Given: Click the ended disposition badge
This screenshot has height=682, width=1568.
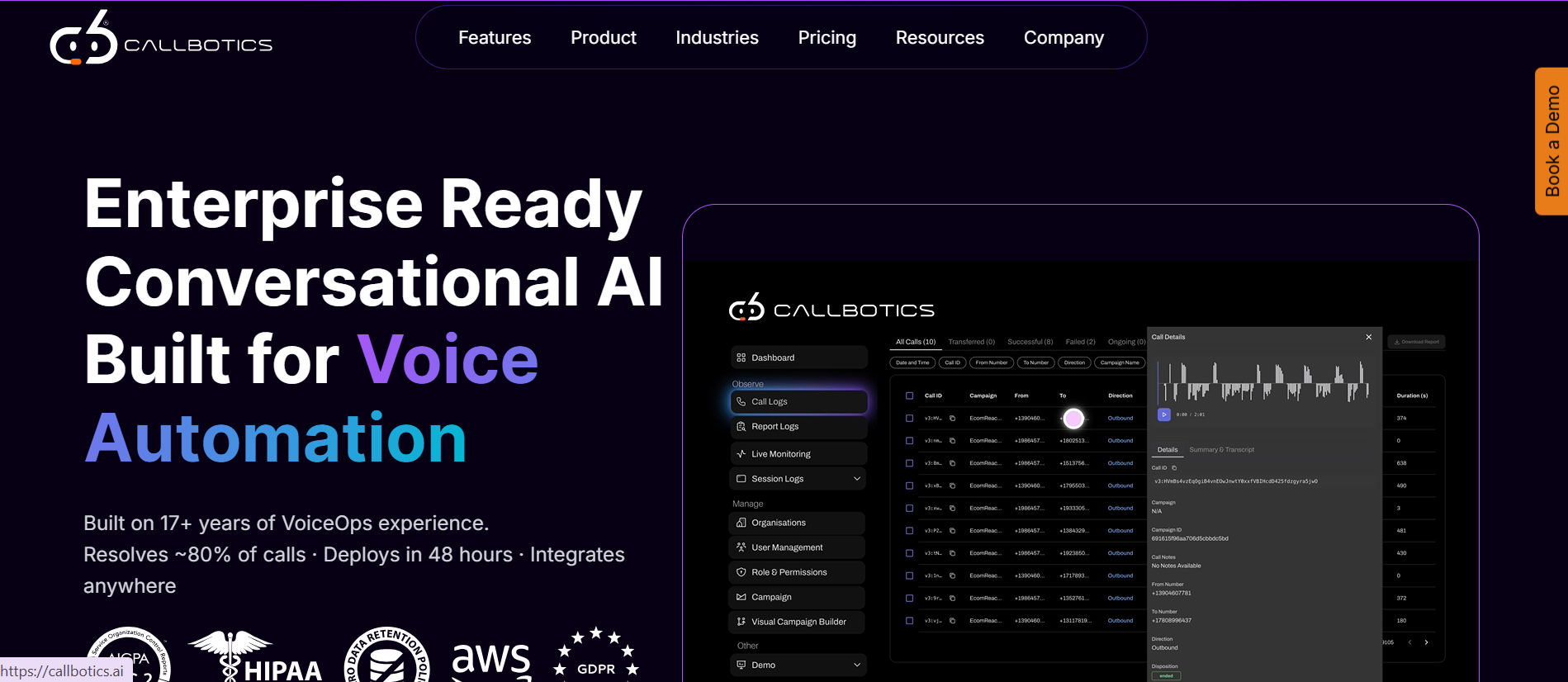Looking at the screenshot, I should (1166, 676).
